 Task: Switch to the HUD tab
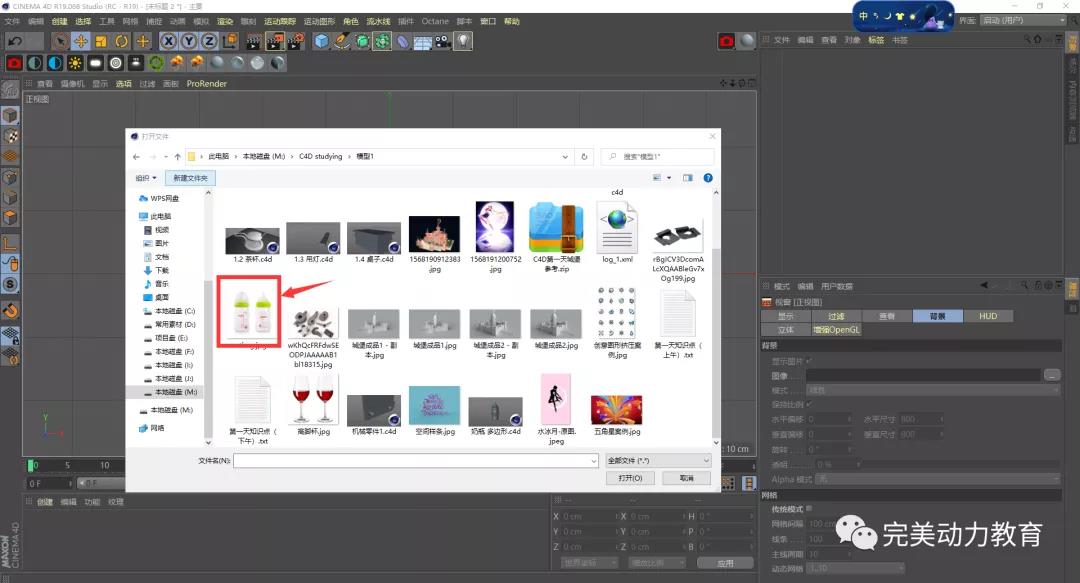(x=987, y=316)
